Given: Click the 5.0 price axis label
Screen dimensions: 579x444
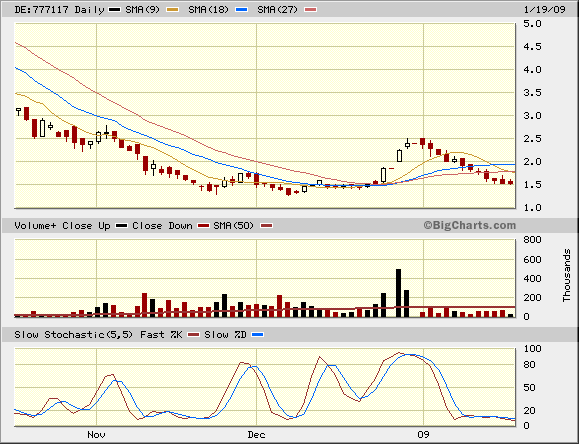Looking at the screenshot, I should pyautogui.click(x=532, y=24).
